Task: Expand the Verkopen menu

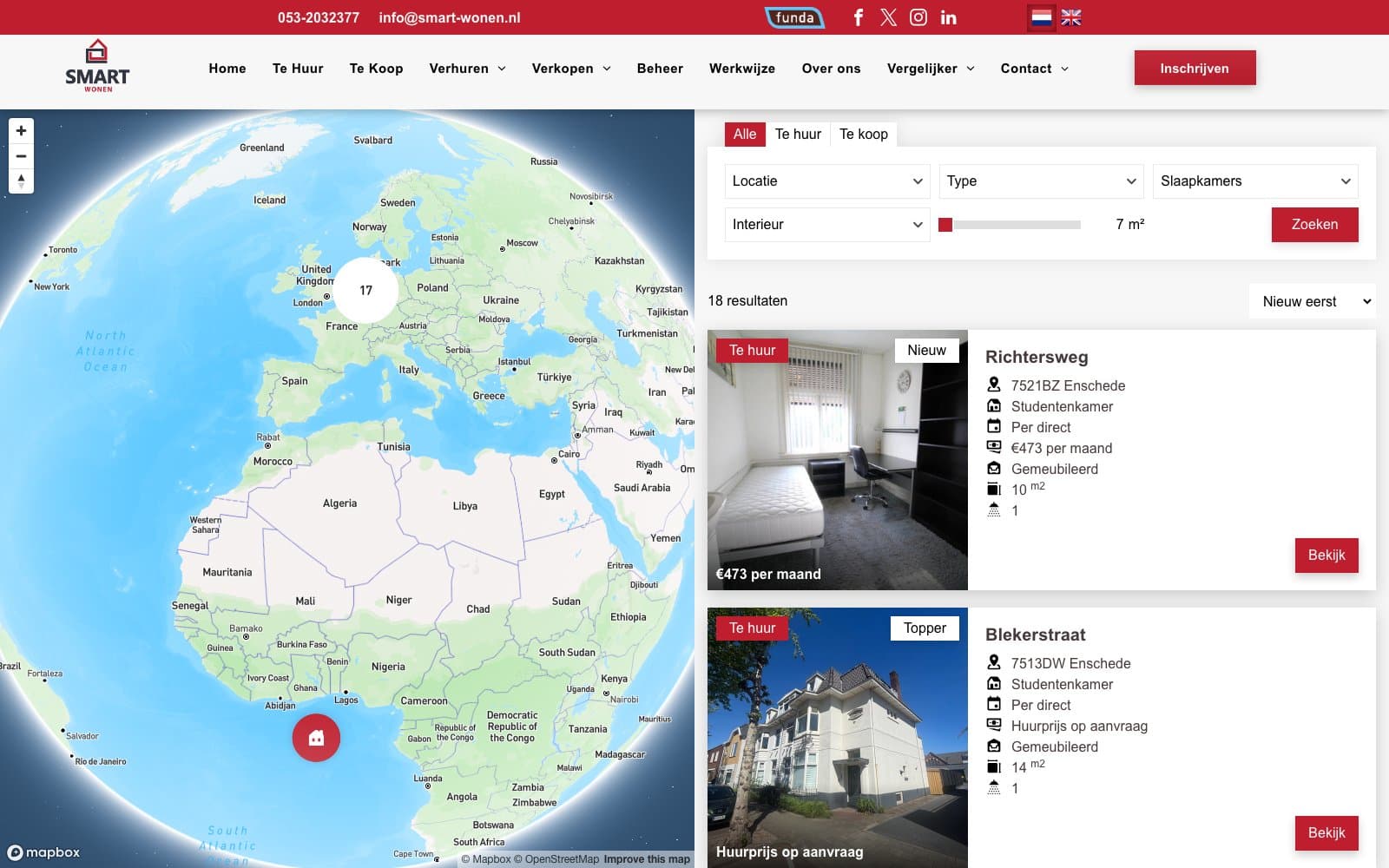Action: [x=571, y=69]
